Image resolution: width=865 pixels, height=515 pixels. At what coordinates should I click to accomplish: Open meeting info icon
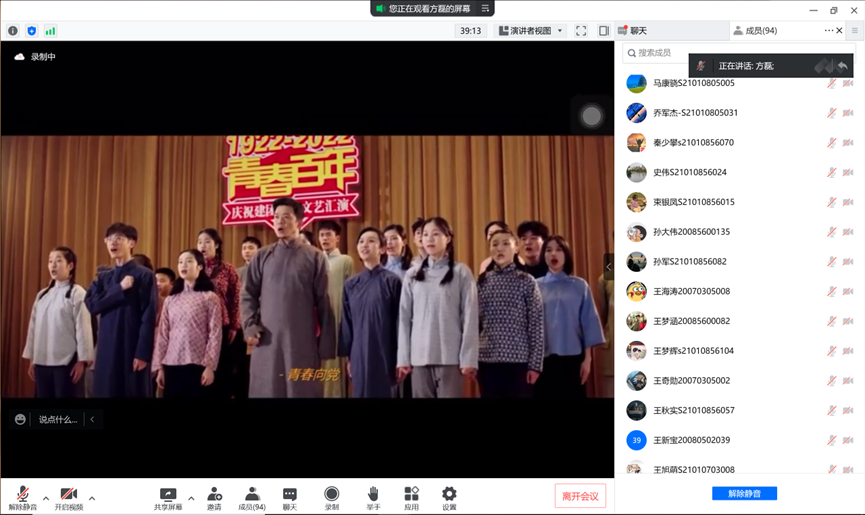tap(13, 31)
